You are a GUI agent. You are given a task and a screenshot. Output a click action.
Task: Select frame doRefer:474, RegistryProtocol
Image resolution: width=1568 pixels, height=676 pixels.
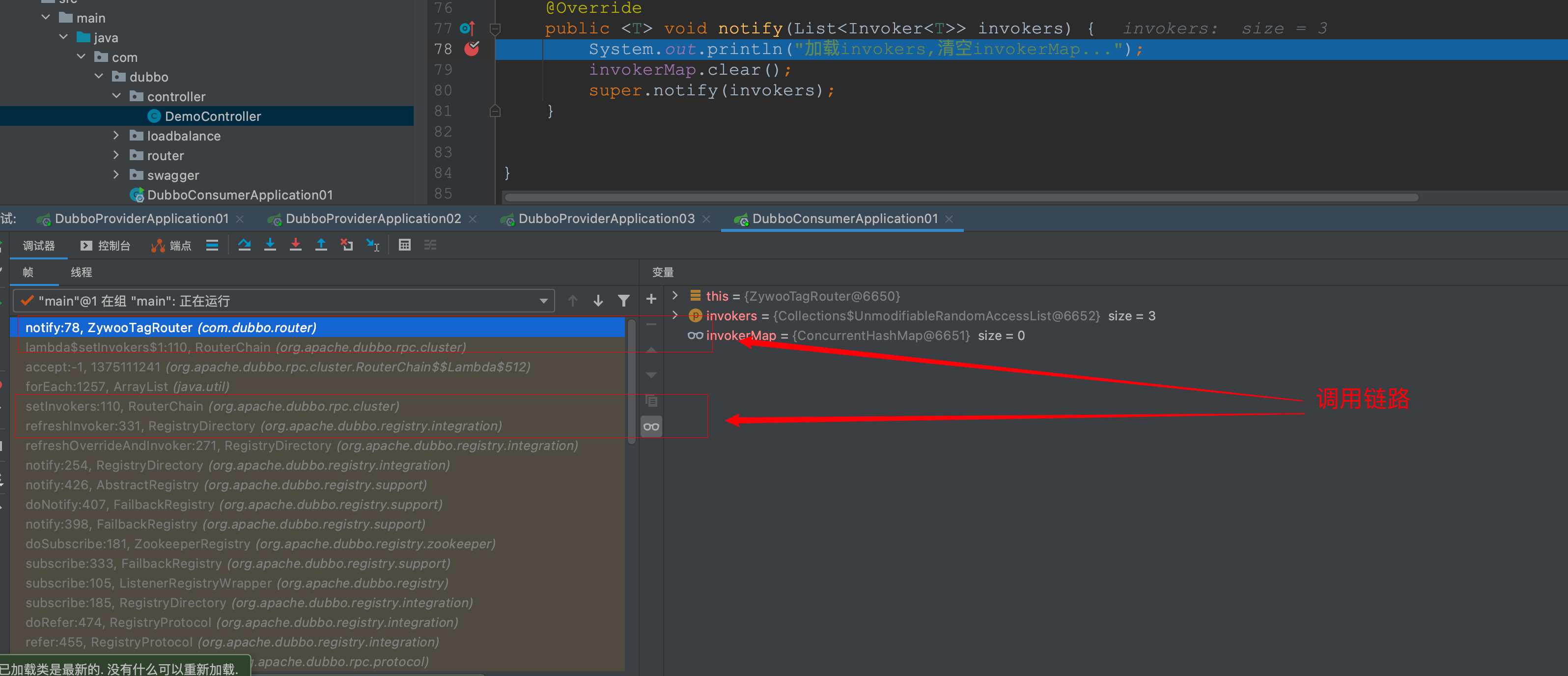tap(318, 622)
